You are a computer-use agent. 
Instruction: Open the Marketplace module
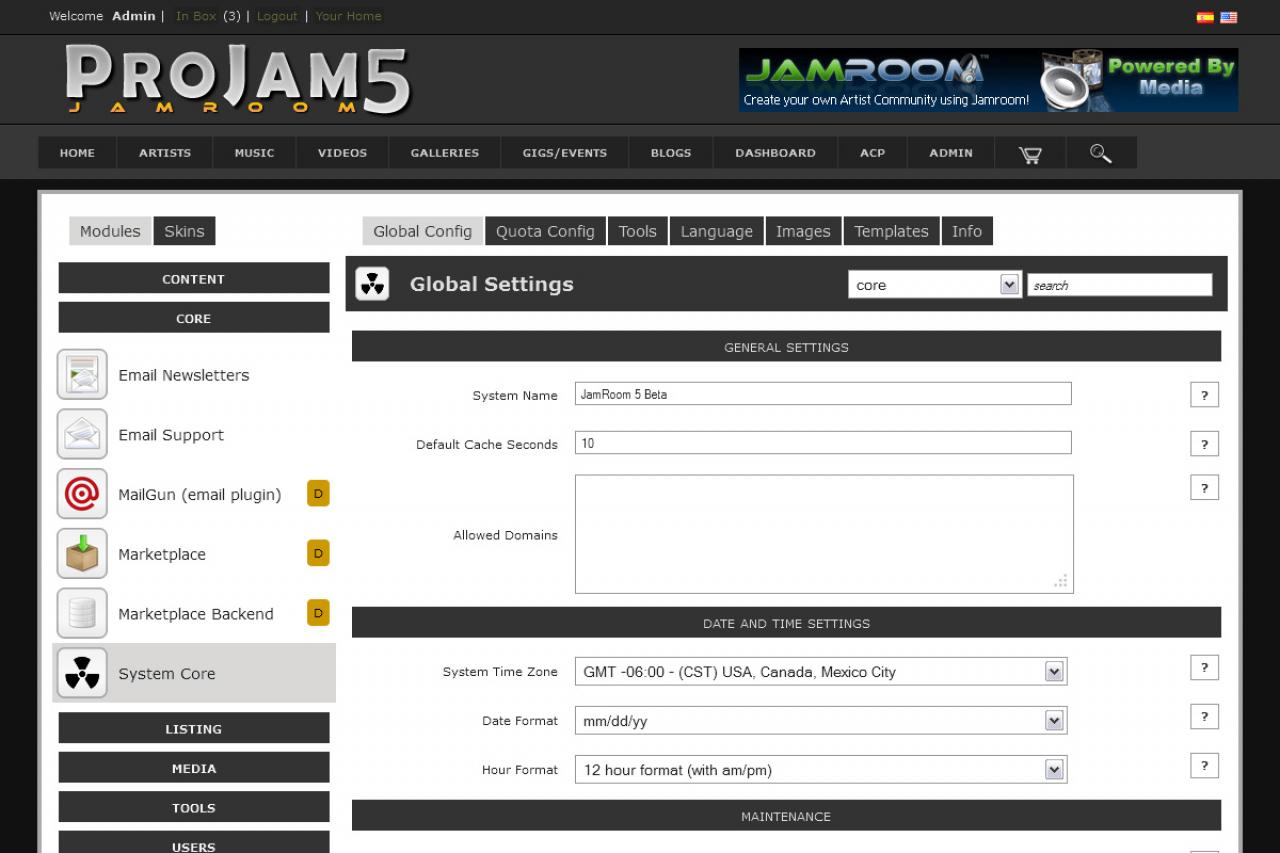(82, 553)
